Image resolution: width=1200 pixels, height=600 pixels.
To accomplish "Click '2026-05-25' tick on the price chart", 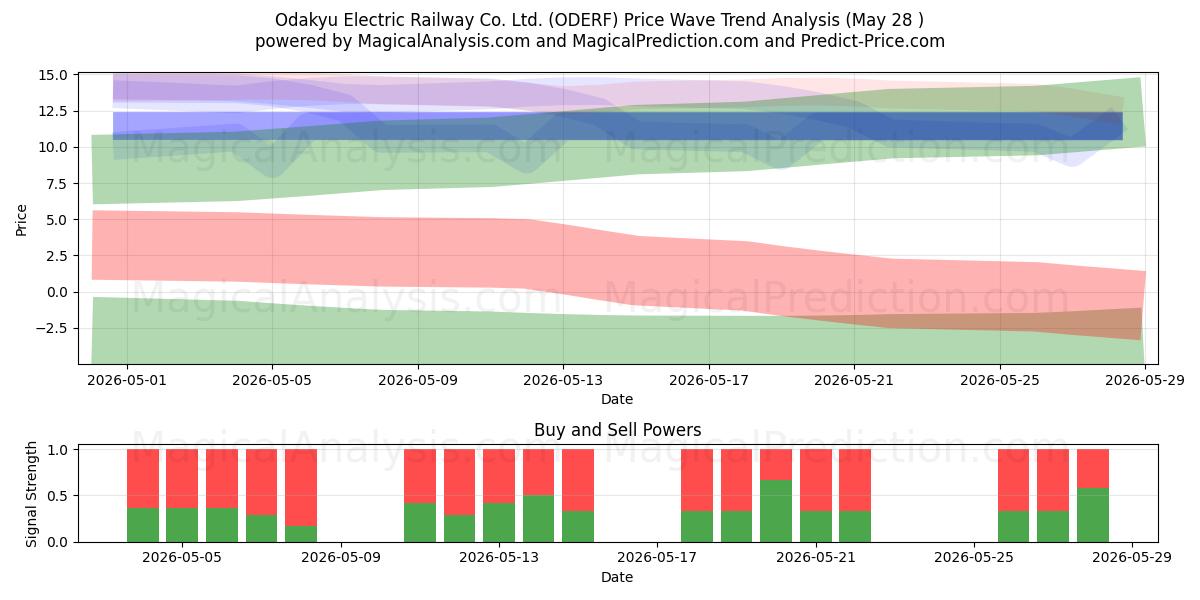I will click(x=1000, y=380).
